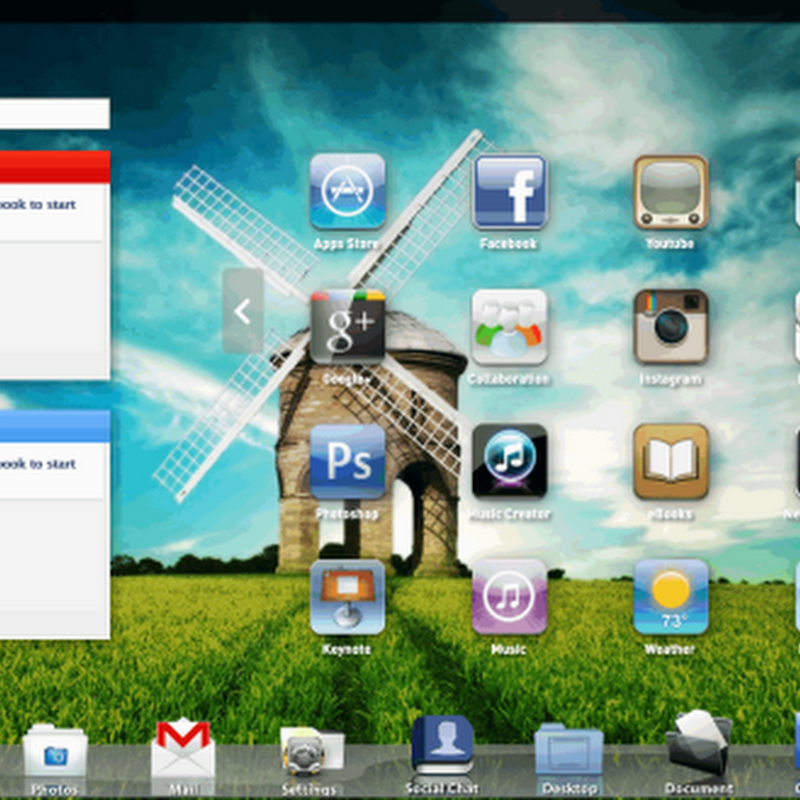Open Photos folder in dock

click(x=55, y=750)
